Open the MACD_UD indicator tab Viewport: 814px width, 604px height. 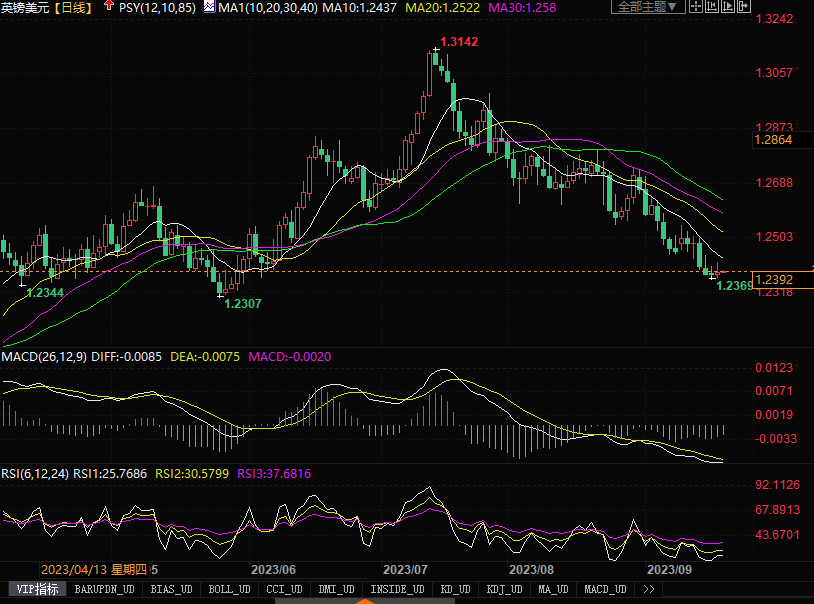606,590
